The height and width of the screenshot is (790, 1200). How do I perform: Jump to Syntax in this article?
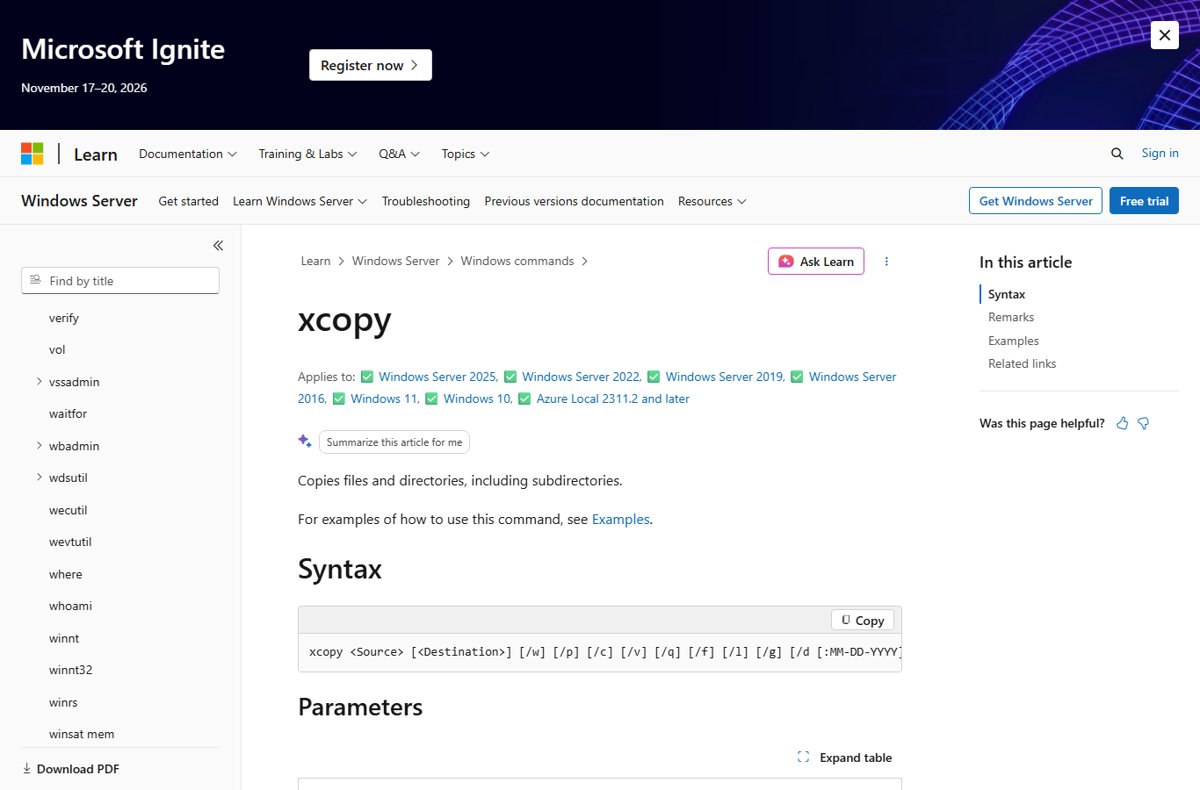pyautogui.click(x=1007, y=294)
